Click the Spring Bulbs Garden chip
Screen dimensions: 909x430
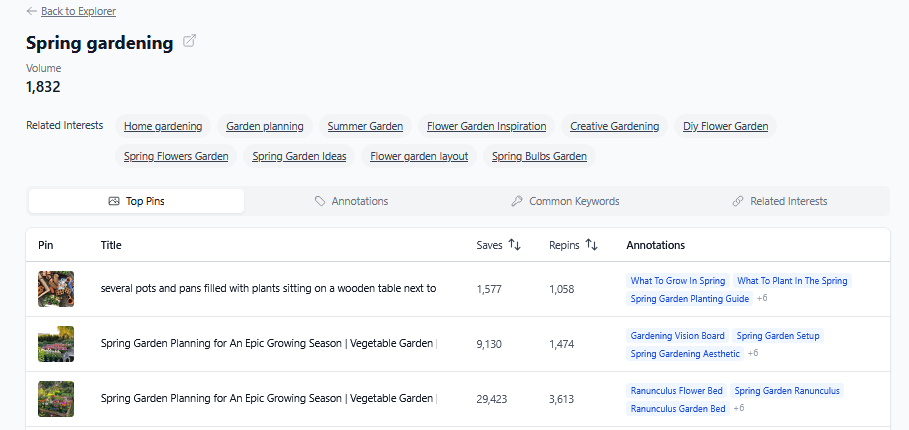539,156
